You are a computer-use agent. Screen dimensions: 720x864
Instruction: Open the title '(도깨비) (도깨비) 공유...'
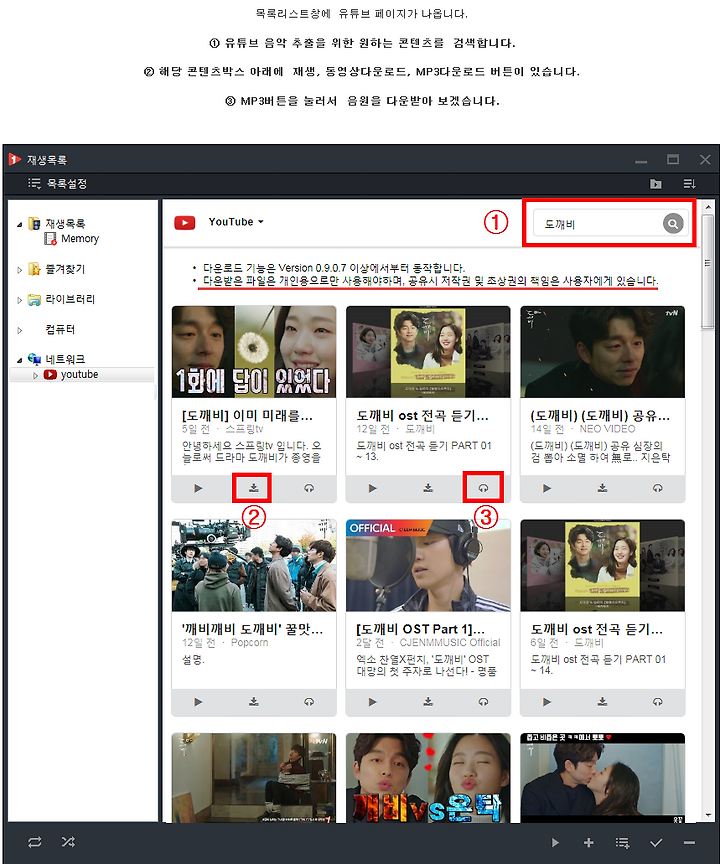point(600,415)
